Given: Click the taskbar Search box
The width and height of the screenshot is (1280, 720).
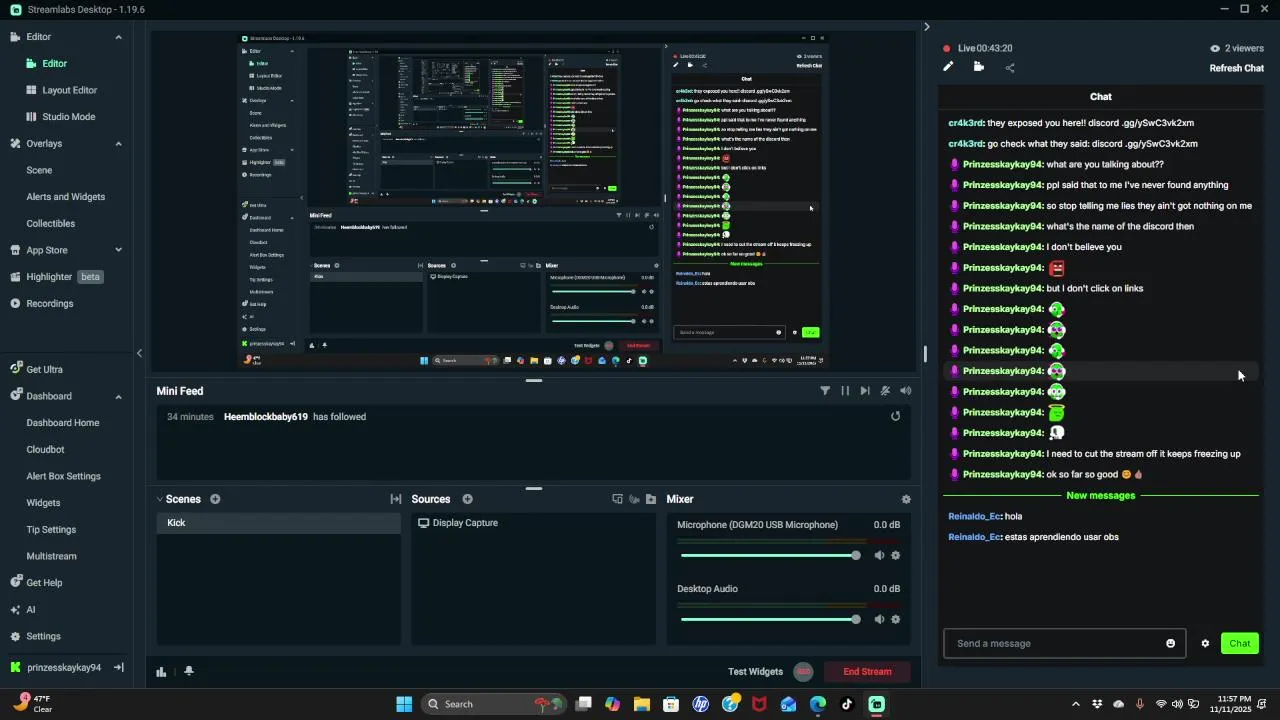Looking at the screenshot, I should tap(494, 704).
